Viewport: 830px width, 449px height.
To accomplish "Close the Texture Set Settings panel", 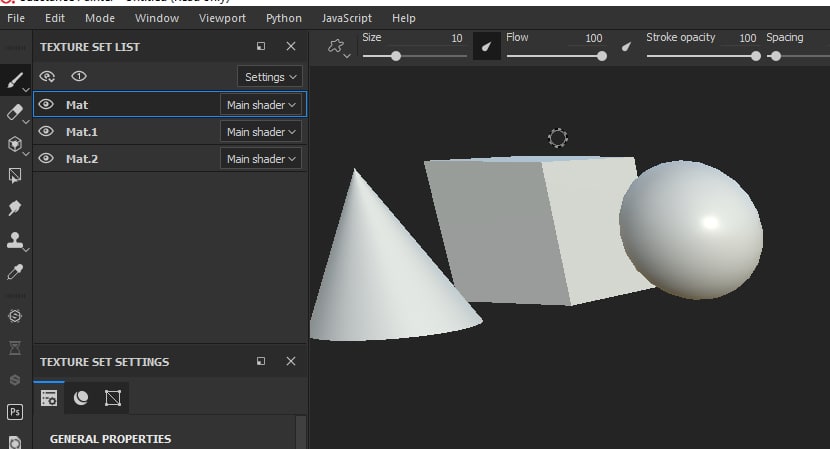I will 291,361.
